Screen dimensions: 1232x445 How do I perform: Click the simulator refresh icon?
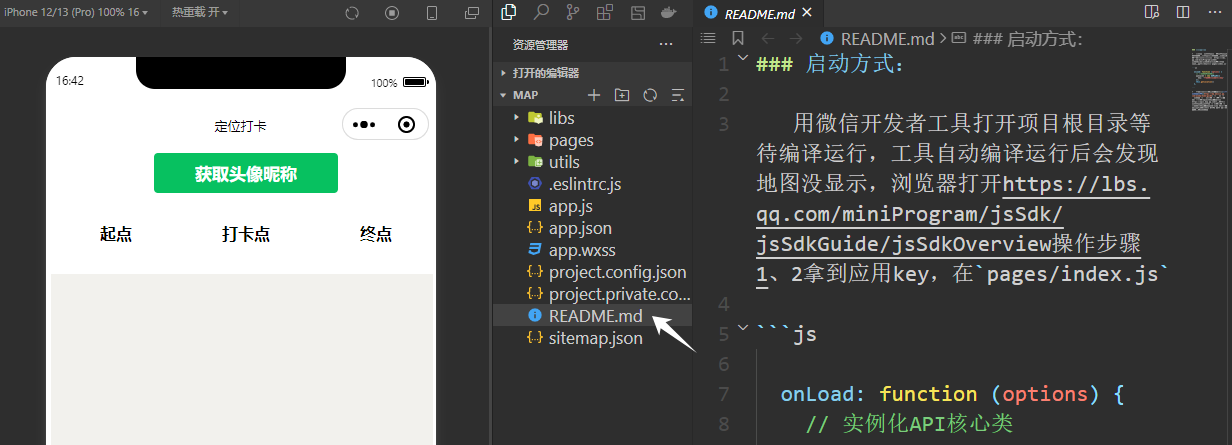click(x=352, y=13)
